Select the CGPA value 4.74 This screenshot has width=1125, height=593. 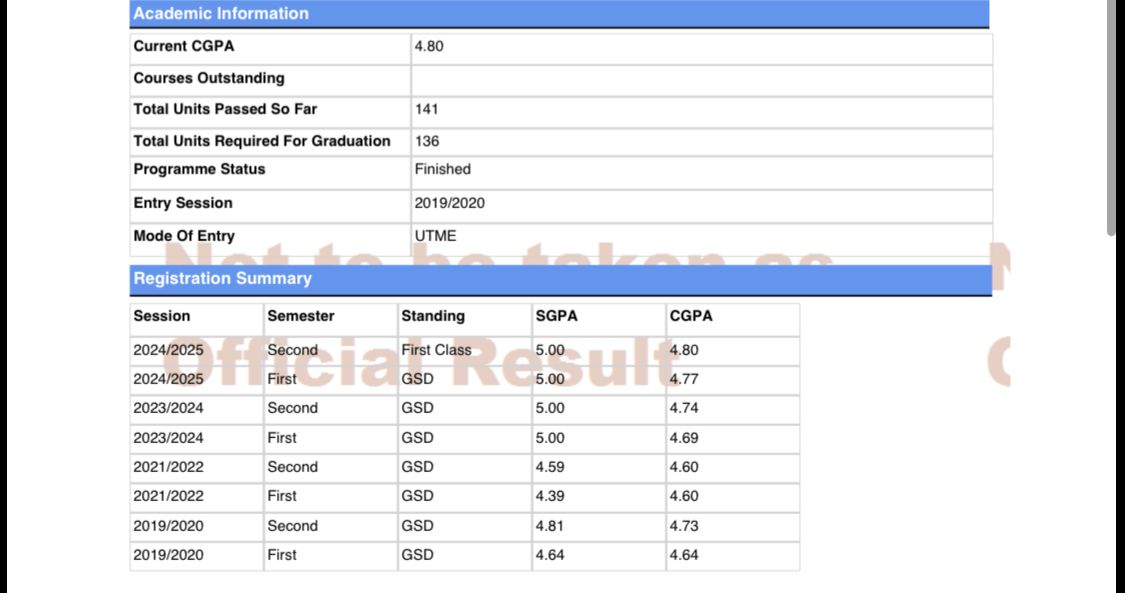tap(684, 409)
